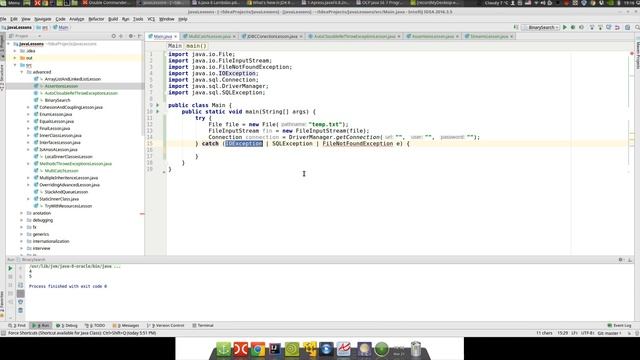This screenshot has height=360, width=640.
Task: Open Project Structure icon in the top toolbar
Action: click(x=628, y=27)
